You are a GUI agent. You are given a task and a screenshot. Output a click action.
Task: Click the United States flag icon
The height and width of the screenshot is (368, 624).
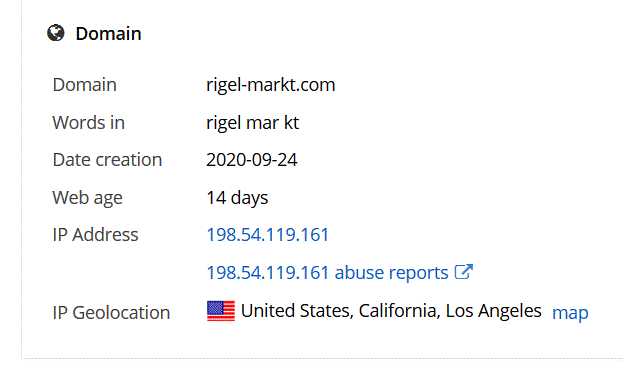point(221,311)
